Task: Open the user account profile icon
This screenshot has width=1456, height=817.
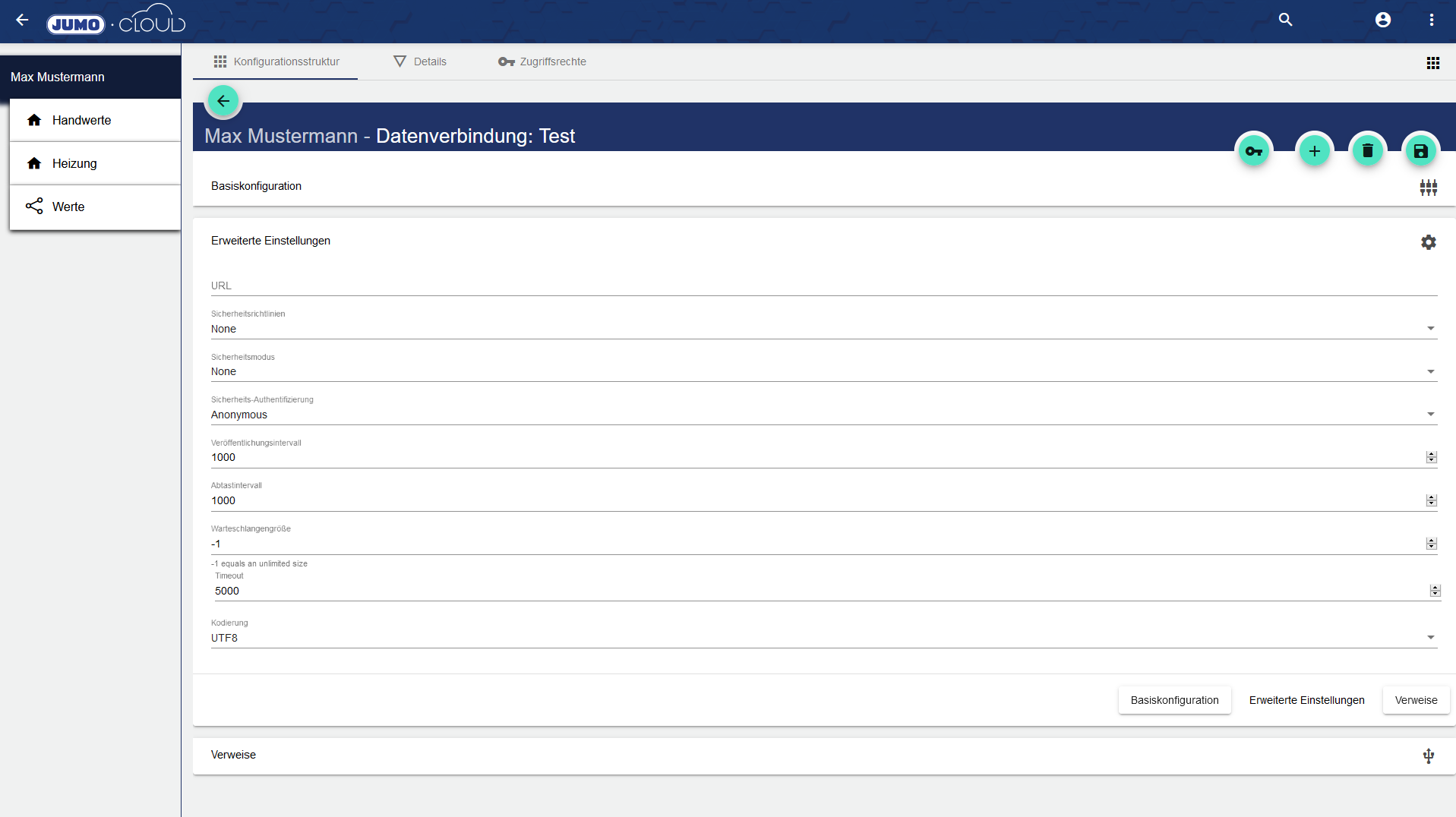Action: pos(1382,20)
